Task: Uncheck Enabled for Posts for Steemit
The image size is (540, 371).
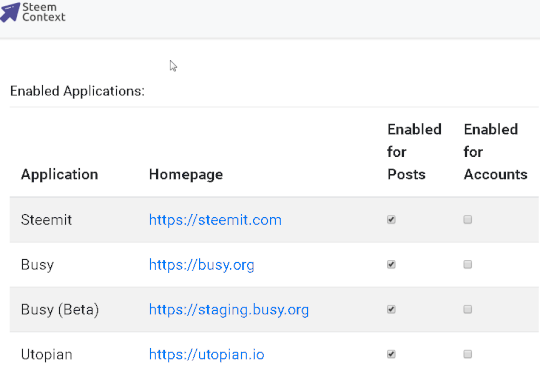Action: [x=391, y=220]
